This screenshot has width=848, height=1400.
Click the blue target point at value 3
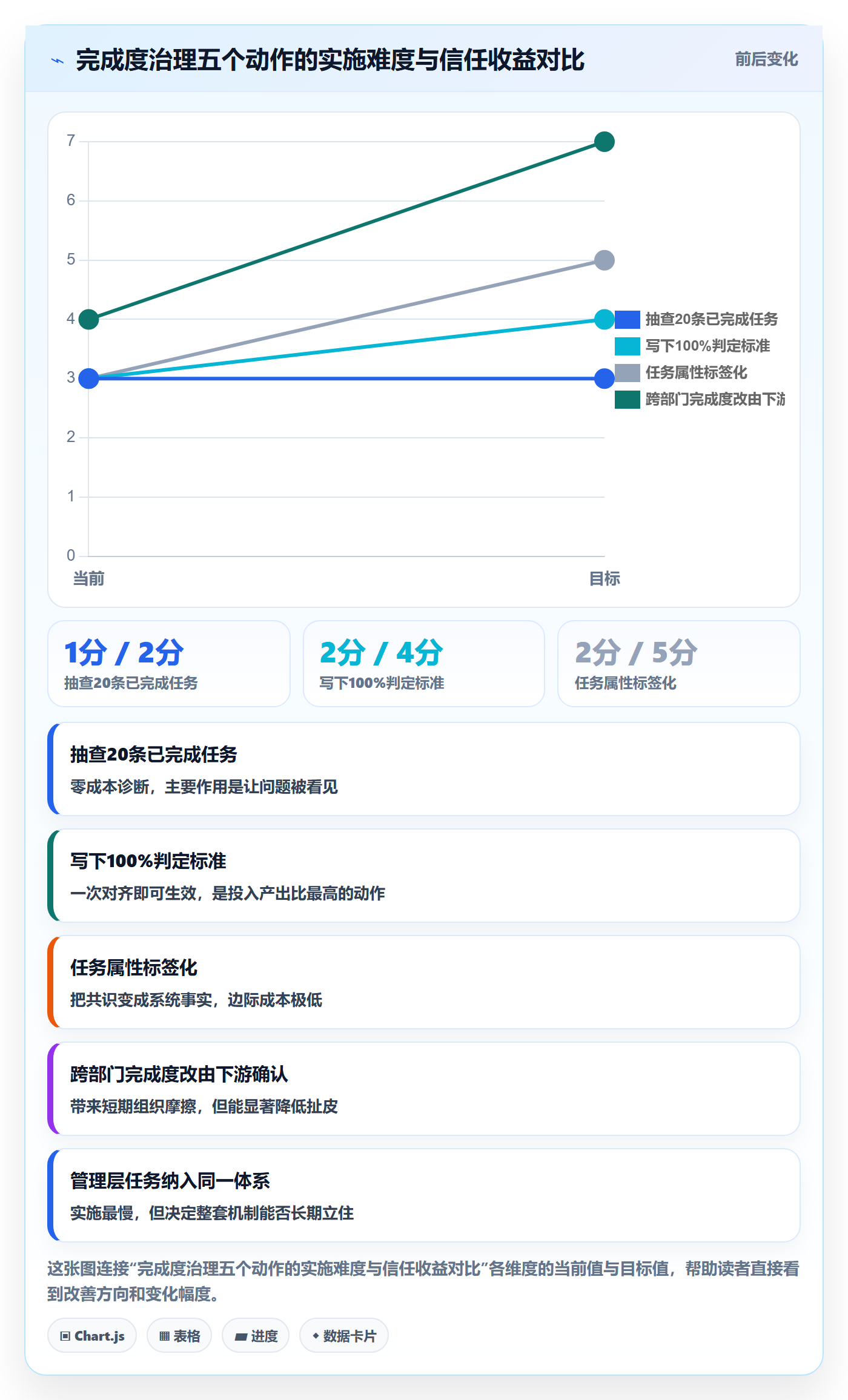(x=605, y=378)
